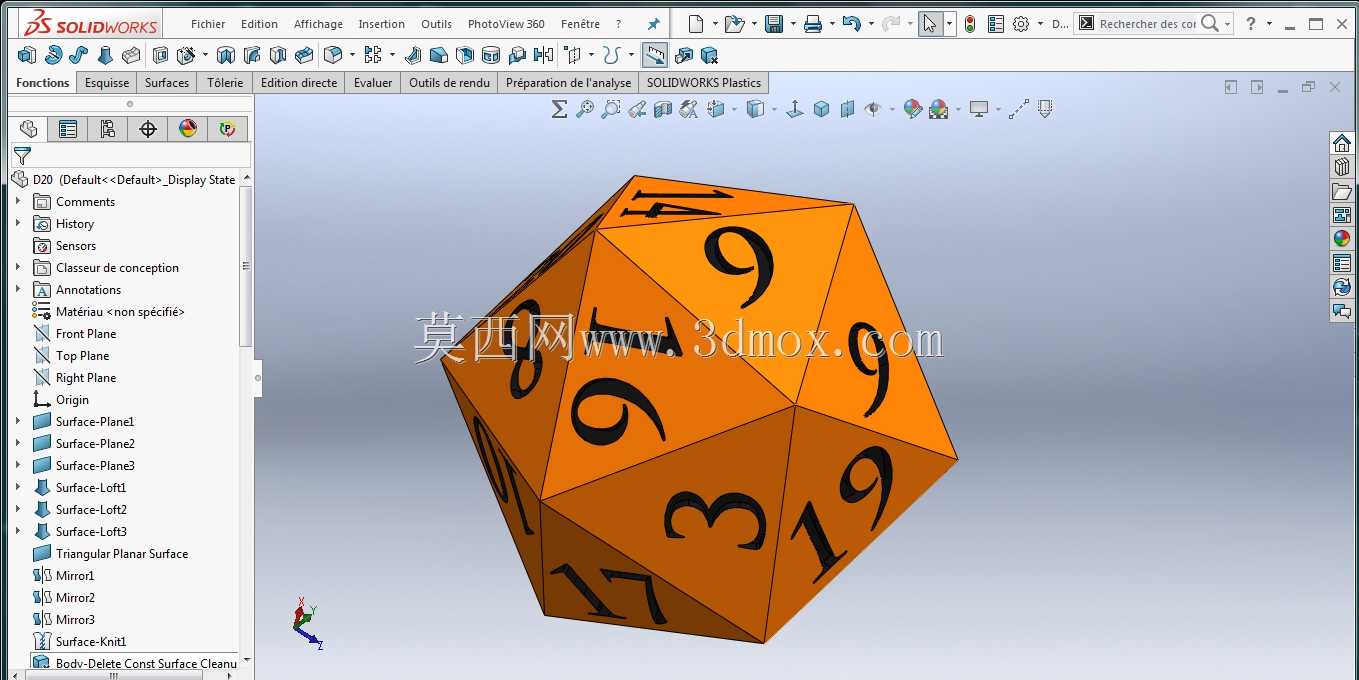This screenshot has width=1359, height=680.
Task: Click the Zoom to Area icon
Action: (611, 109)
